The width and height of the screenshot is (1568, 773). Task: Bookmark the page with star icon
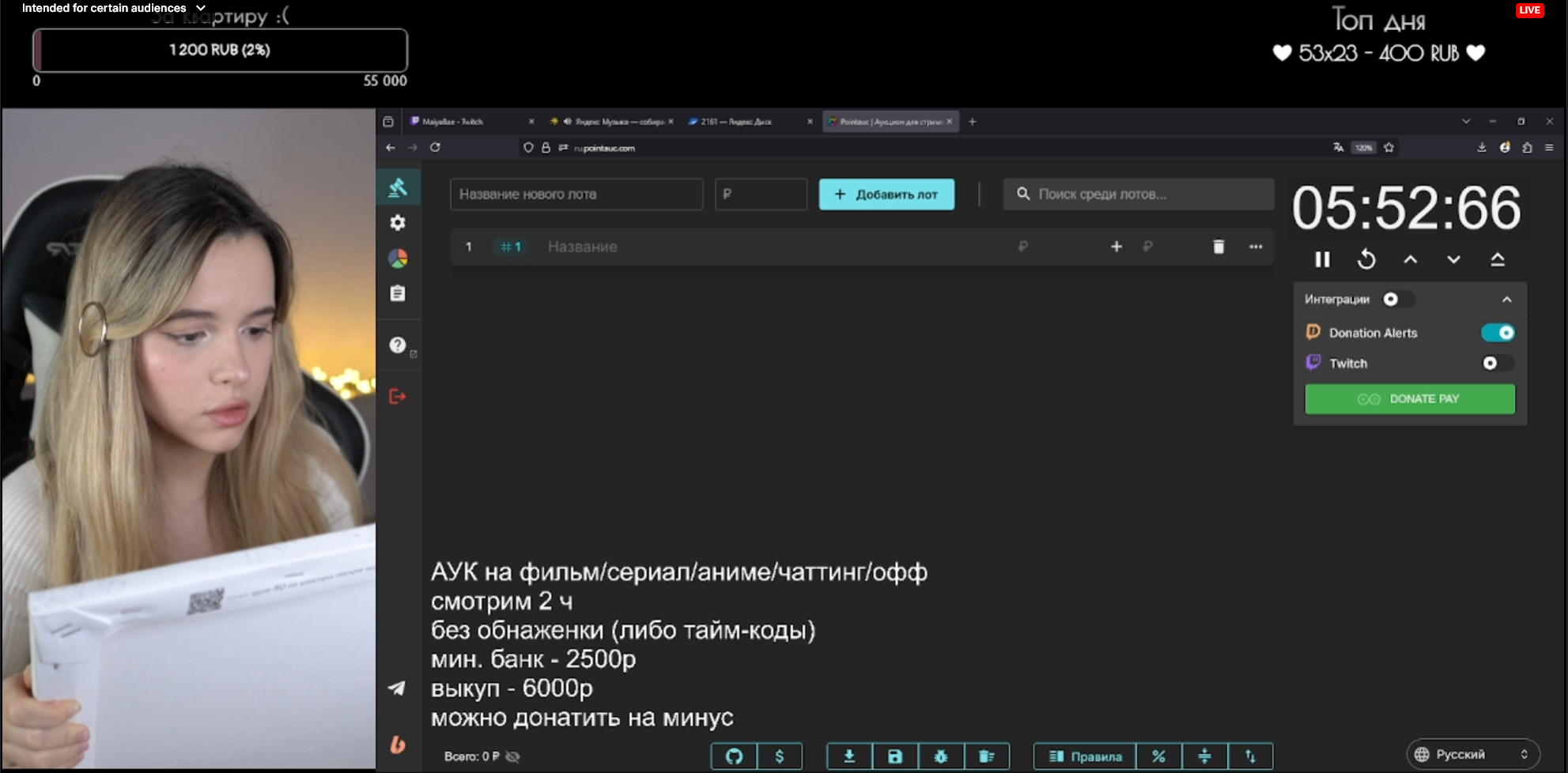[x=1389, y=148]
